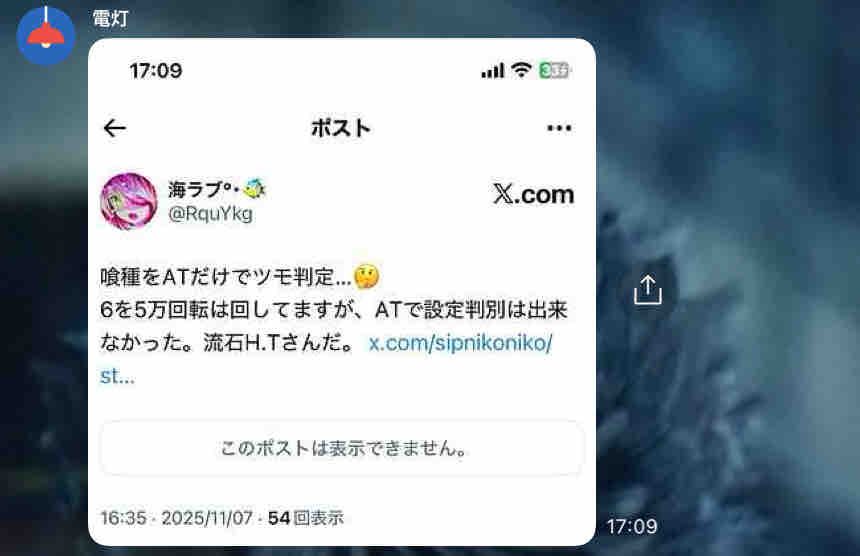Click the ポスト header title
The width and height of the screenshot is (860, 556).
pyautogui.click(x=341, y=128)
